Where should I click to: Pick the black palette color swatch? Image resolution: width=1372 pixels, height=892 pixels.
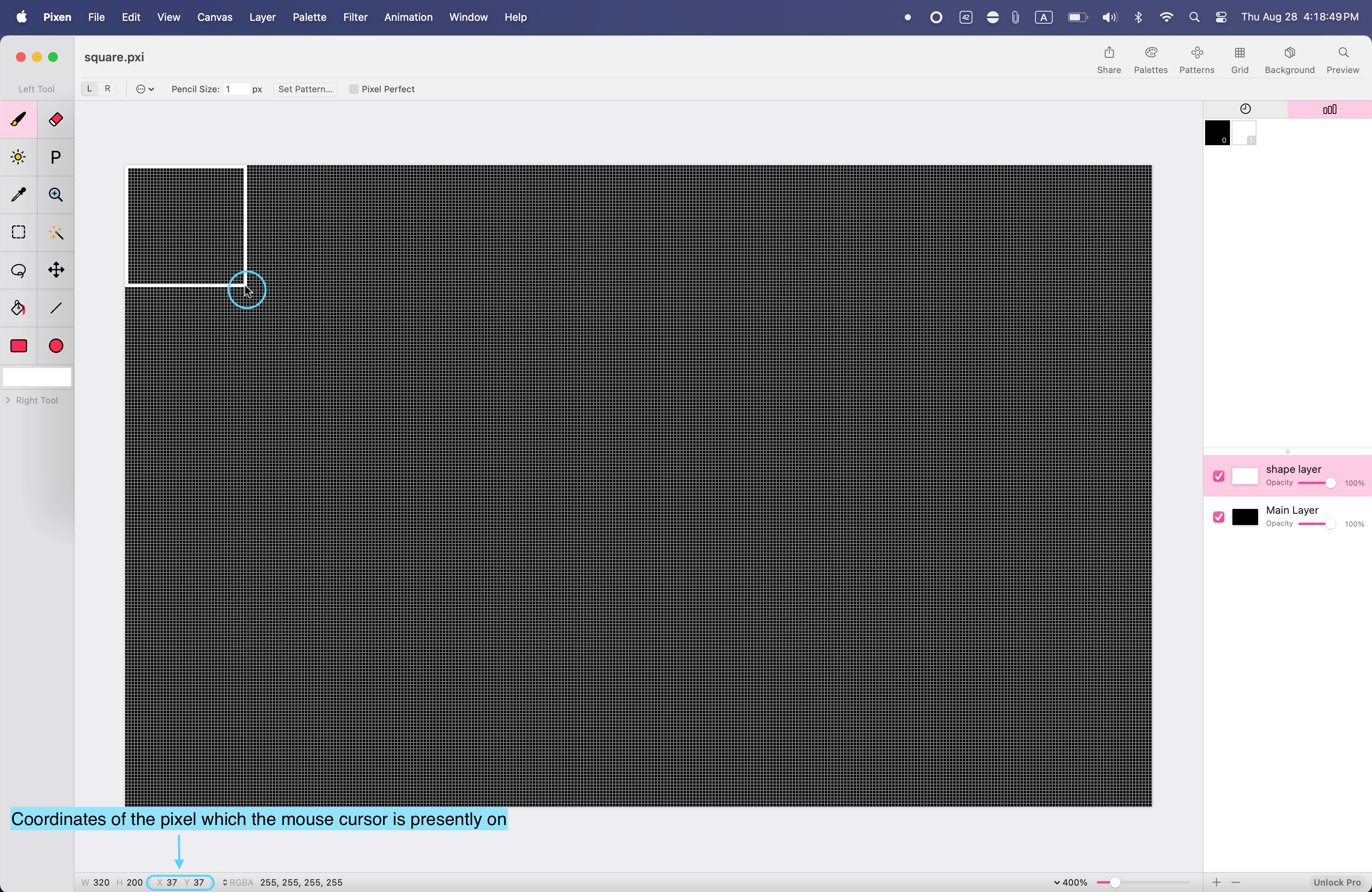coord(1217,132)
